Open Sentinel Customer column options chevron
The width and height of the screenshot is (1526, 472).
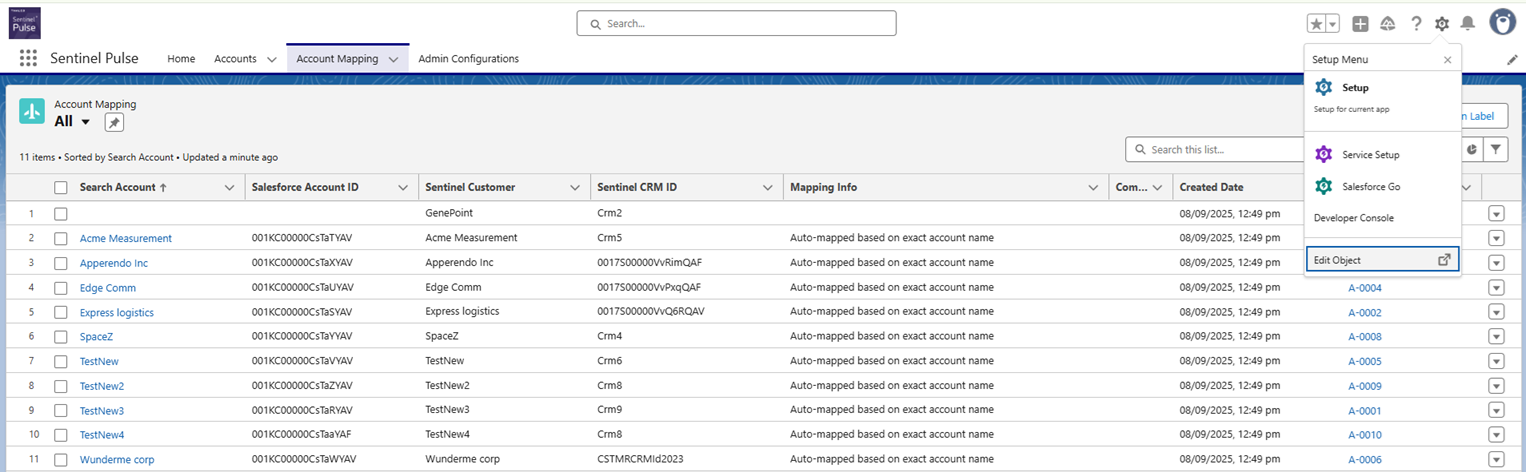(575, 188)
